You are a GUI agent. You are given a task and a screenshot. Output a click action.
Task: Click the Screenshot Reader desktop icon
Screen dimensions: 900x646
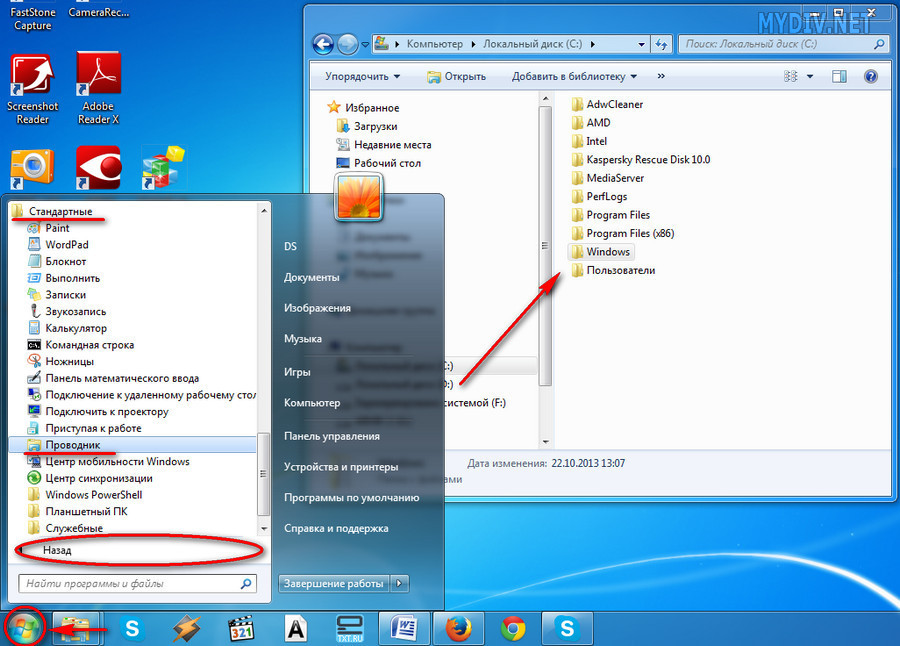[x=32, y=88]
